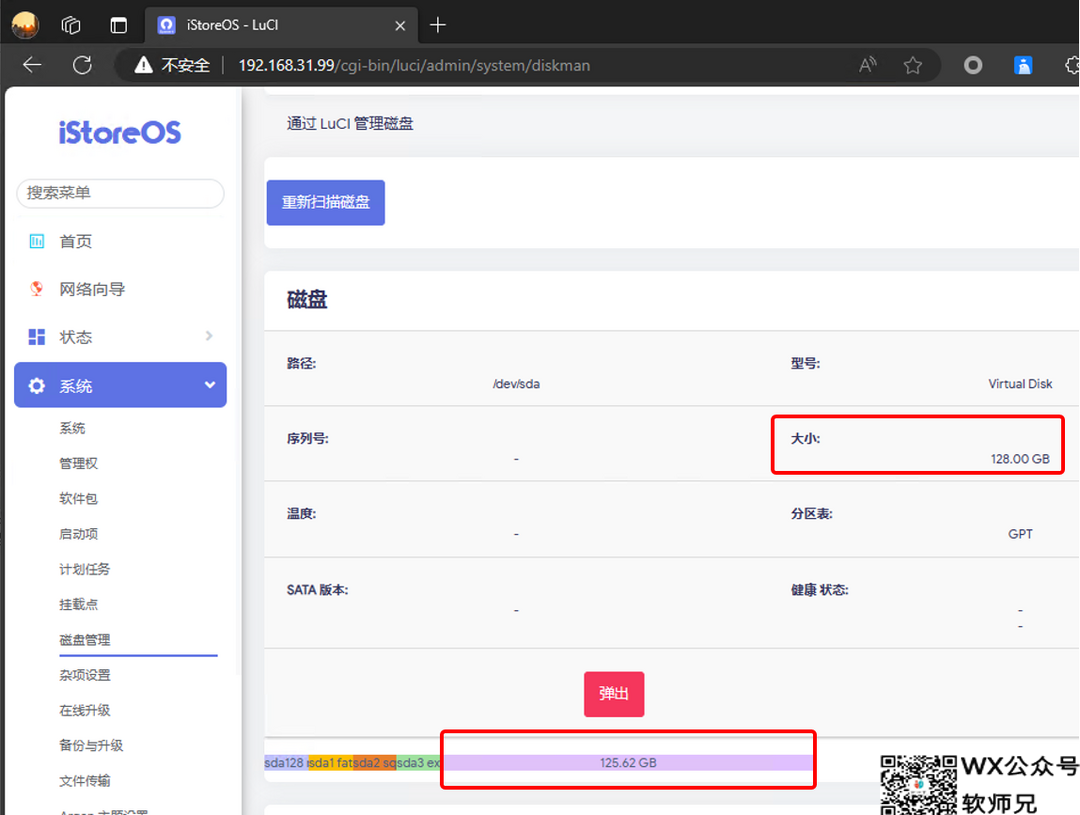Open the browser workspaces icon

point(71,25)
